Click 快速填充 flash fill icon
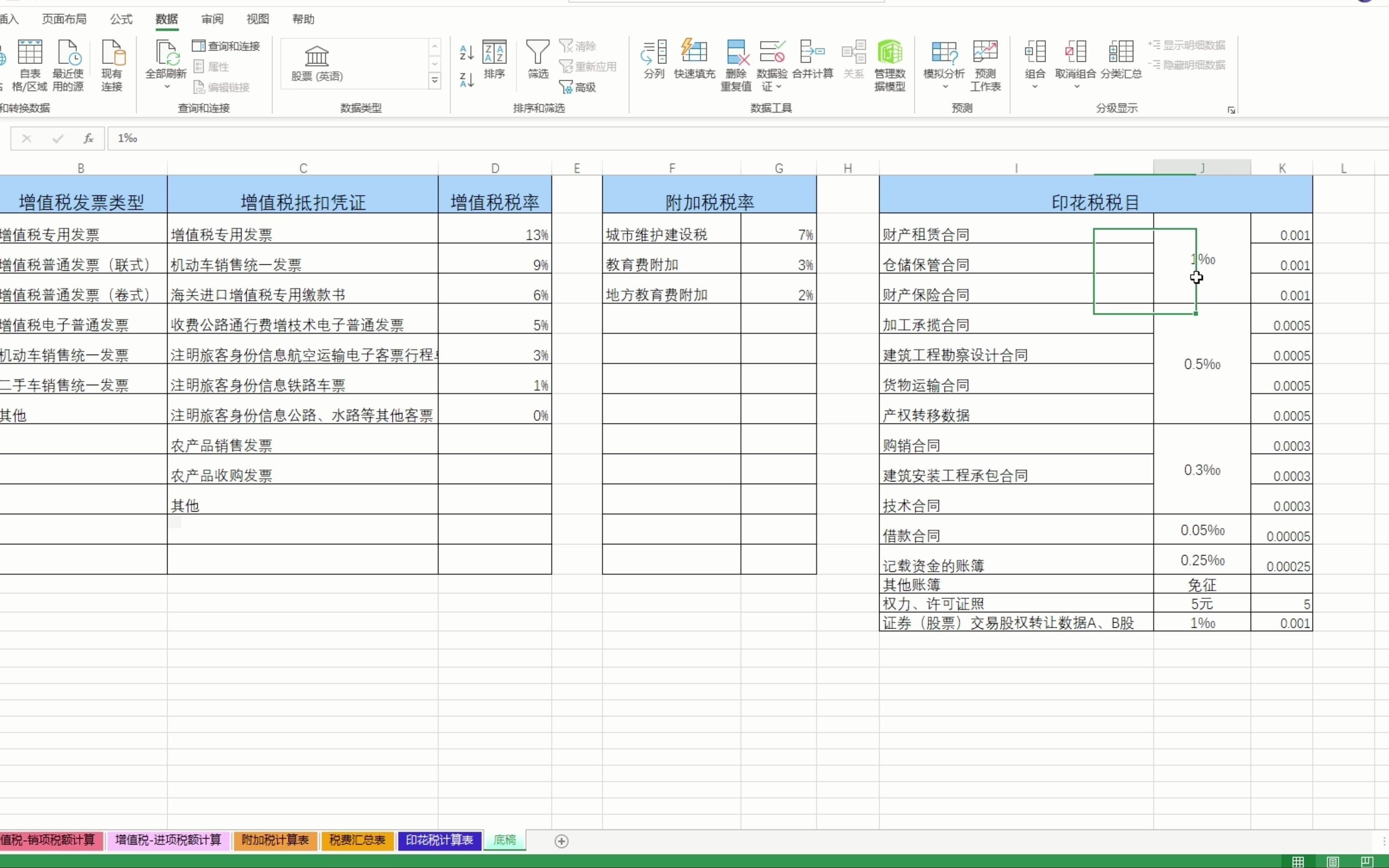 coord(694,59)
